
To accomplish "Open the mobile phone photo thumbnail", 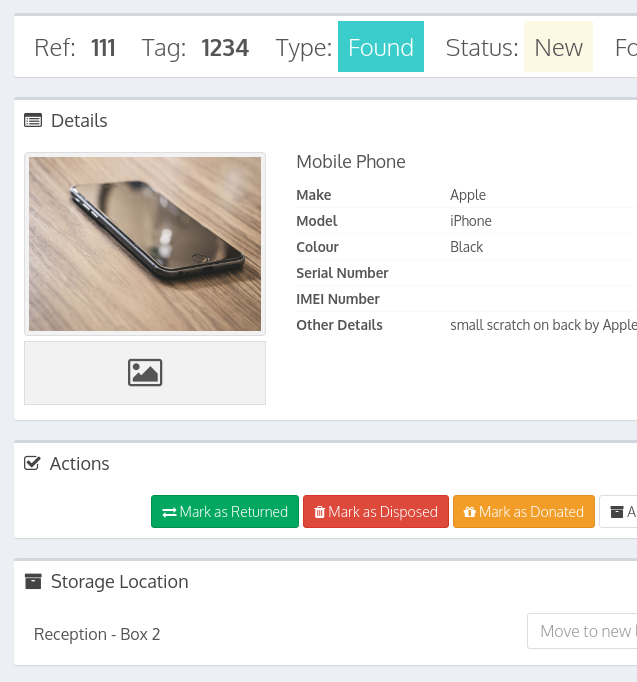I will pos(145,244).
